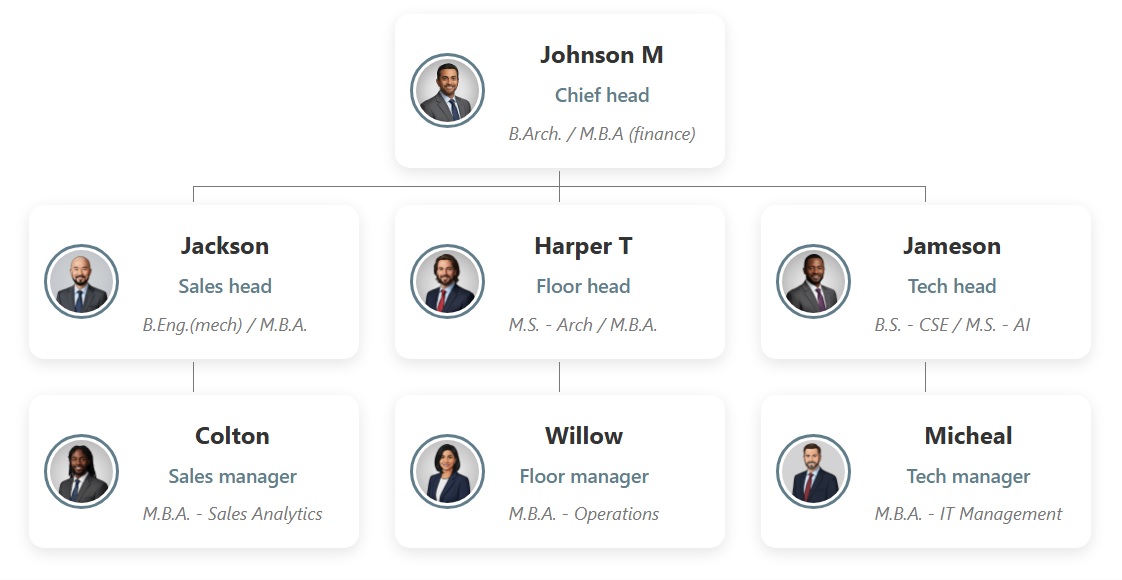Click the avatar on Jackson's Sales head card
The width and height of the screenshot is (1122, 580).
tap(82, 282)
